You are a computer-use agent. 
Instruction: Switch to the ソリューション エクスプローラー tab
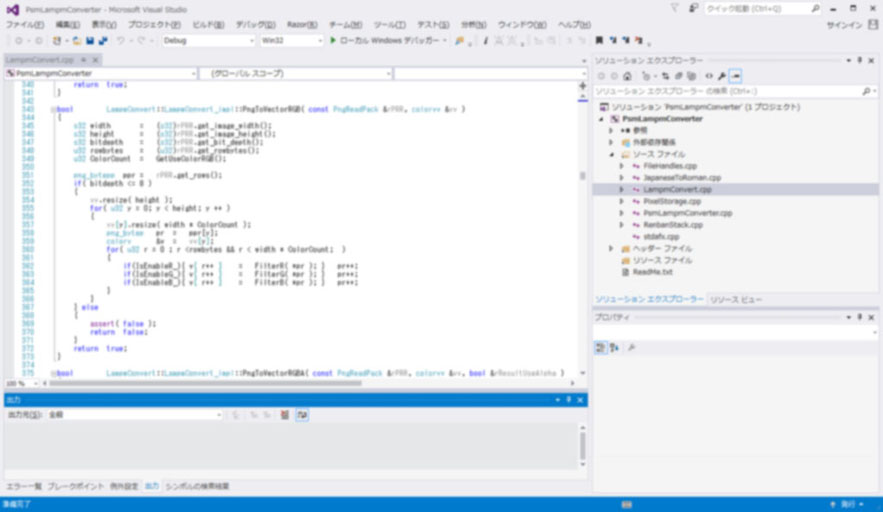pos(649,300)
